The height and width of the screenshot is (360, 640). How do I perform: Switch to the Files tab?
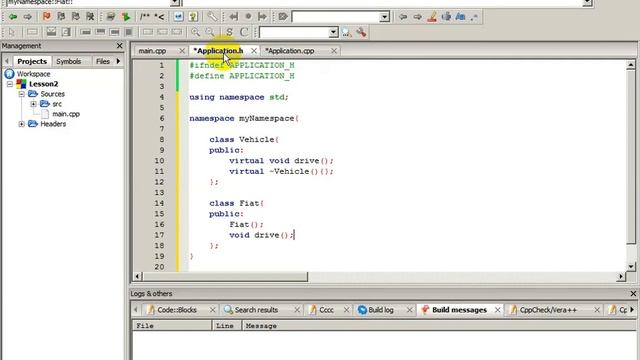coord(102,61)
